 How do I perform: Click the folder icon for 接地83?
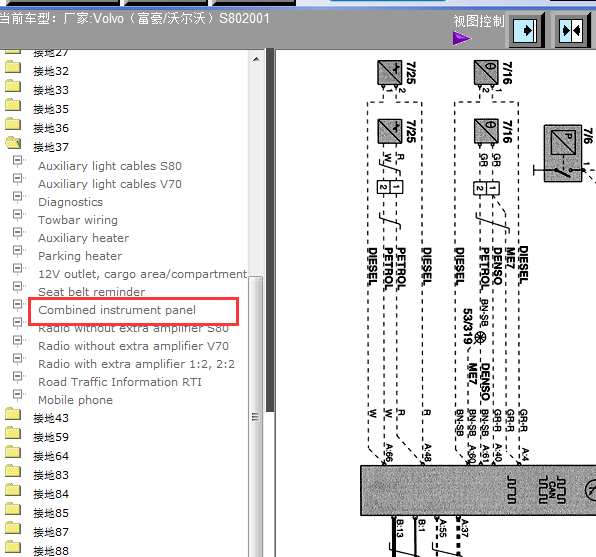[13, 471]
